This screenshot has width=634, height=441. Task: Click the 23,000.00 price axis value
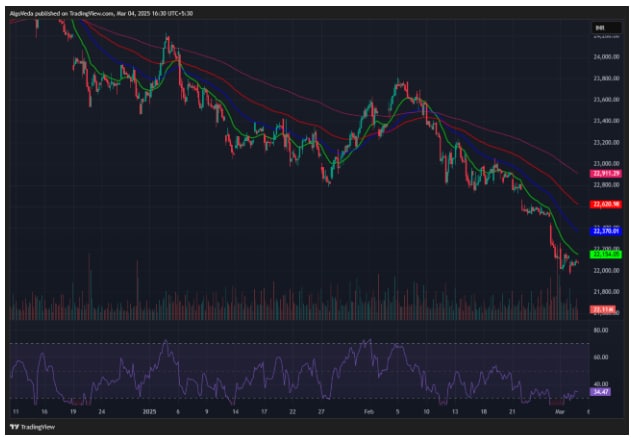click(x=606, y=164)
